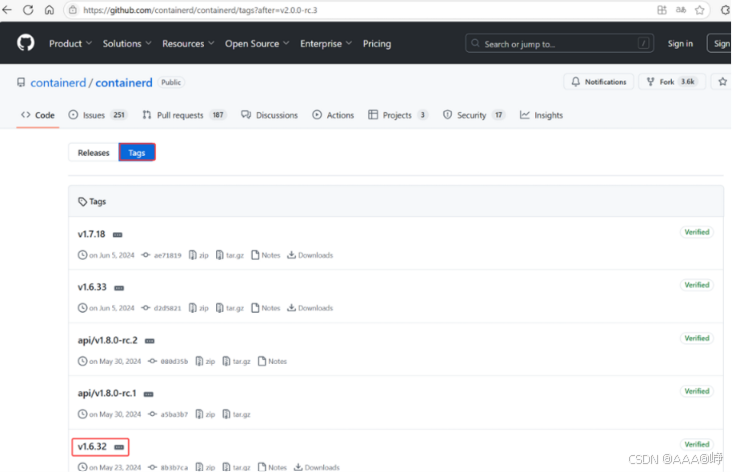Image resolution: width=732 pixels, height=472 pixels.
Task: Open the Issues tab
Action: [98, 115]
